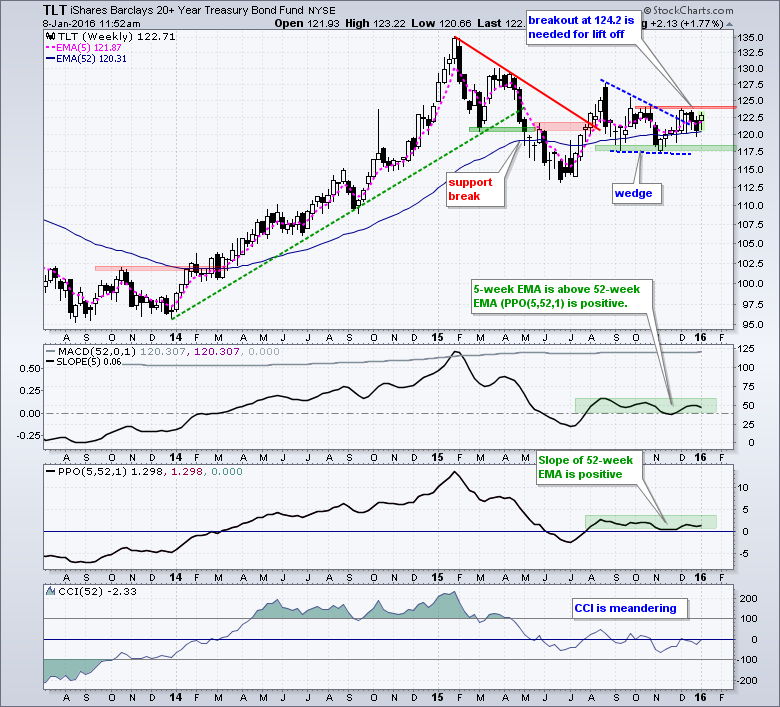
Task: Click the small triangle after the (+1.77%) change
Action: click(x=729, y=23)
